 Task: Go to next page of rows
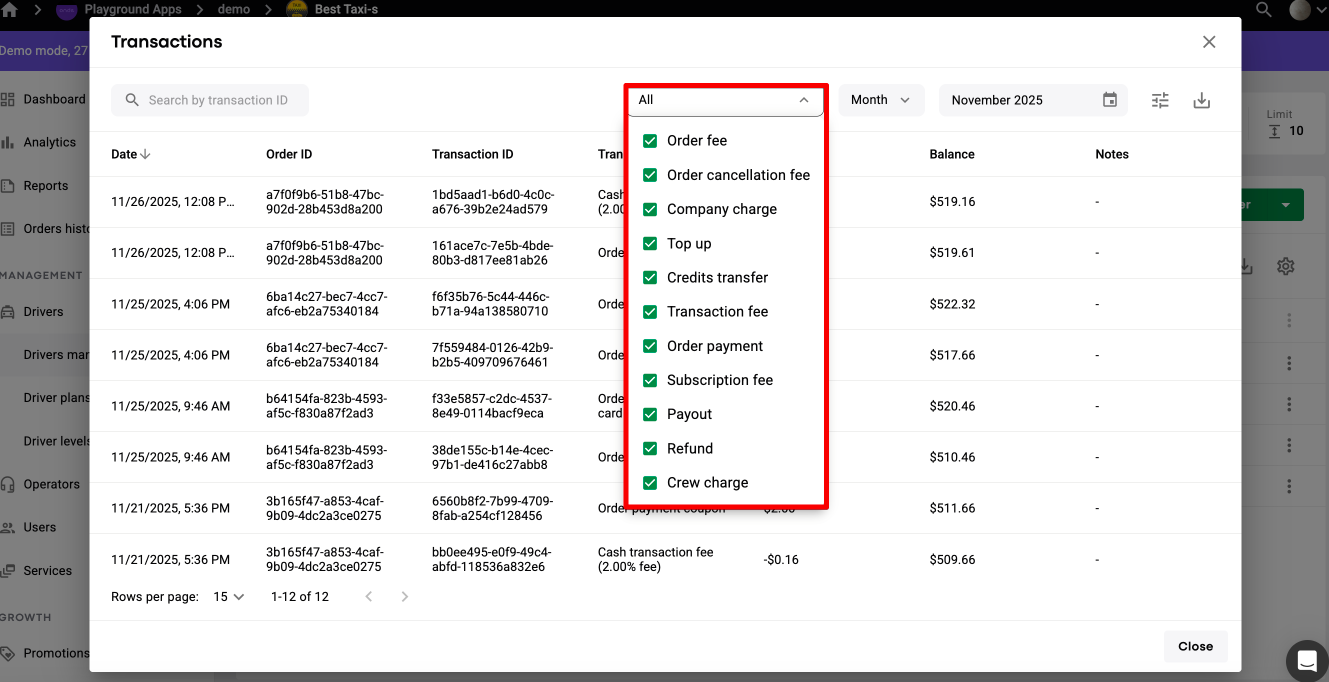404,597
